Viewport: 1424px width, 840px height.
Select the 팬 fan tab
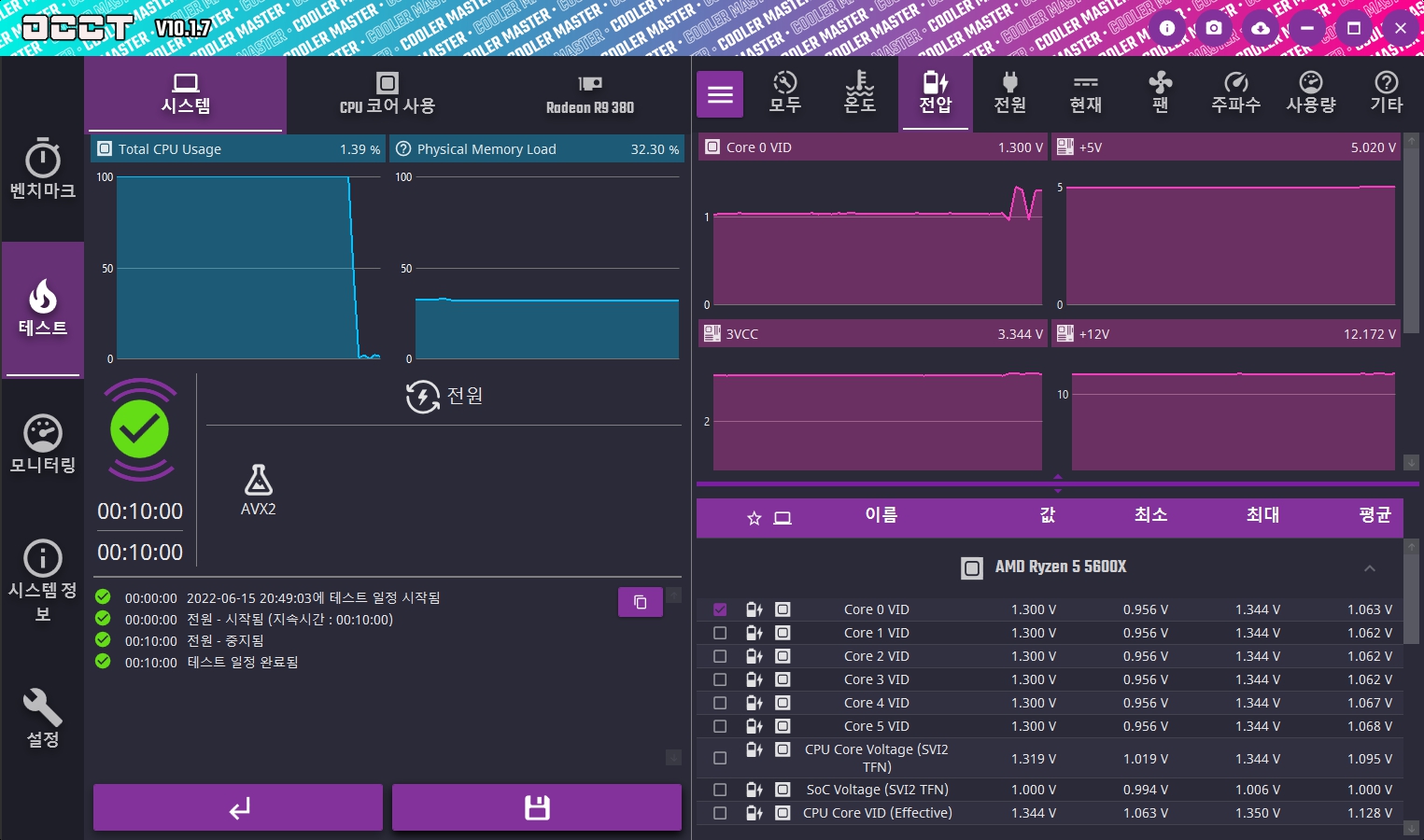[x=1161, y=92]
